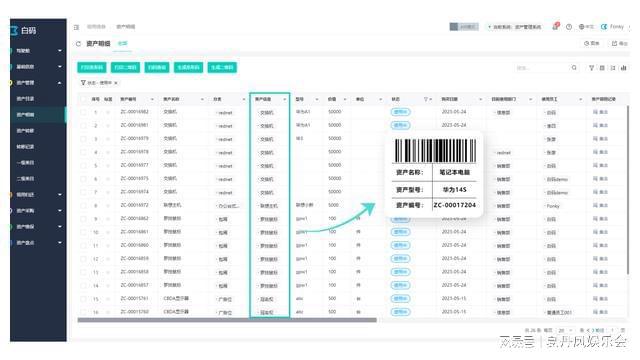Click the status pill in row 1
640x360 pixels.
coord(400,112)
